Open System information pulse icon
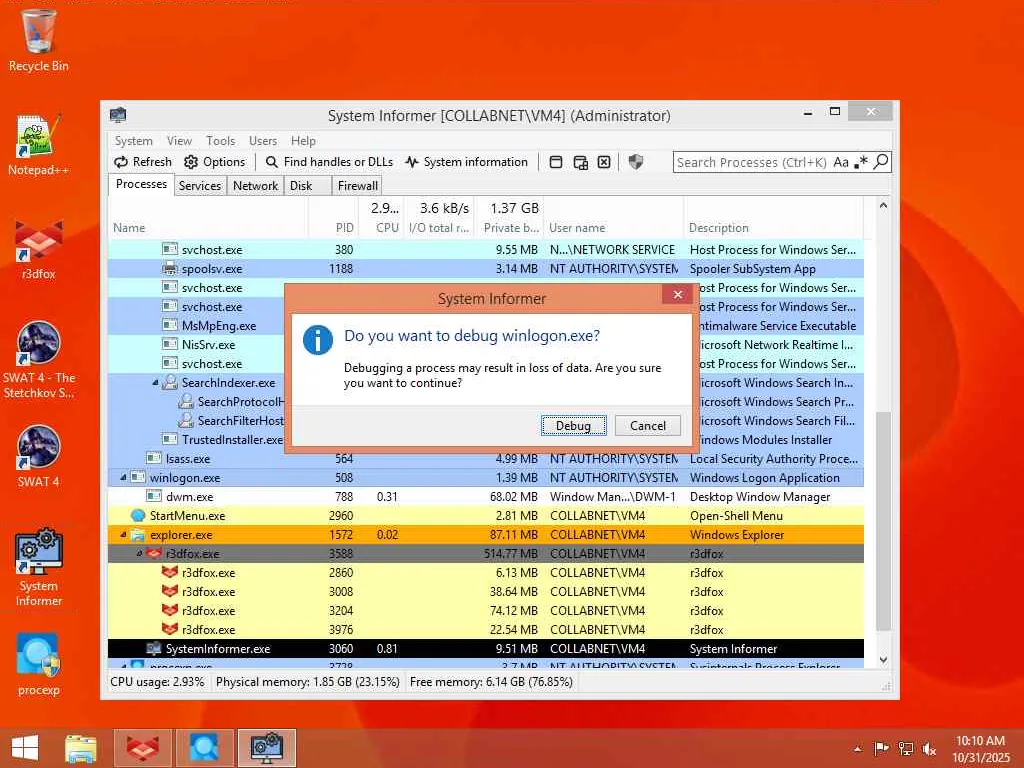 pos(411,162)
